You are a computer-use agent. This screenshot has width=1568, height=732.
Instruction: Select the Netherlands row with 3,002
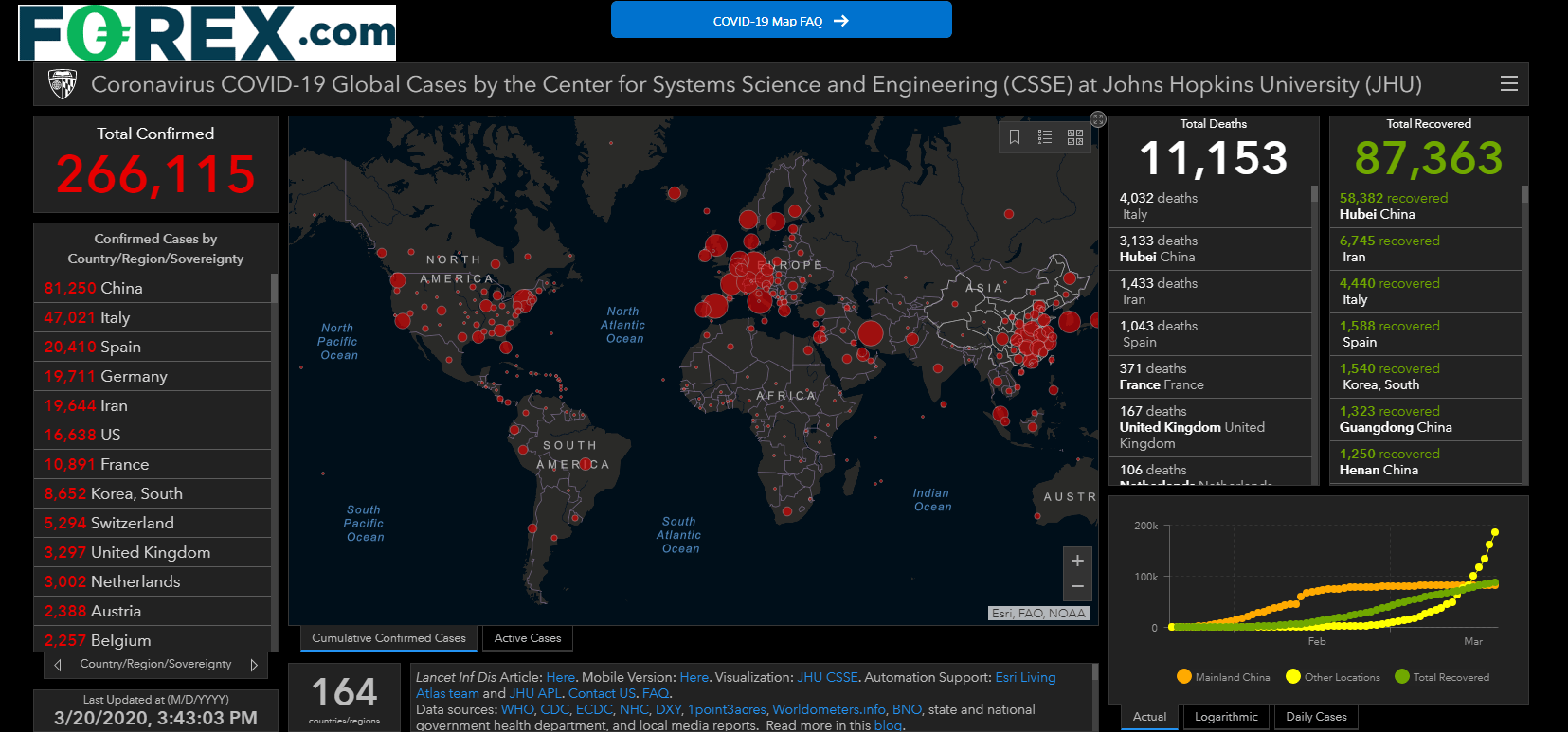153,581
